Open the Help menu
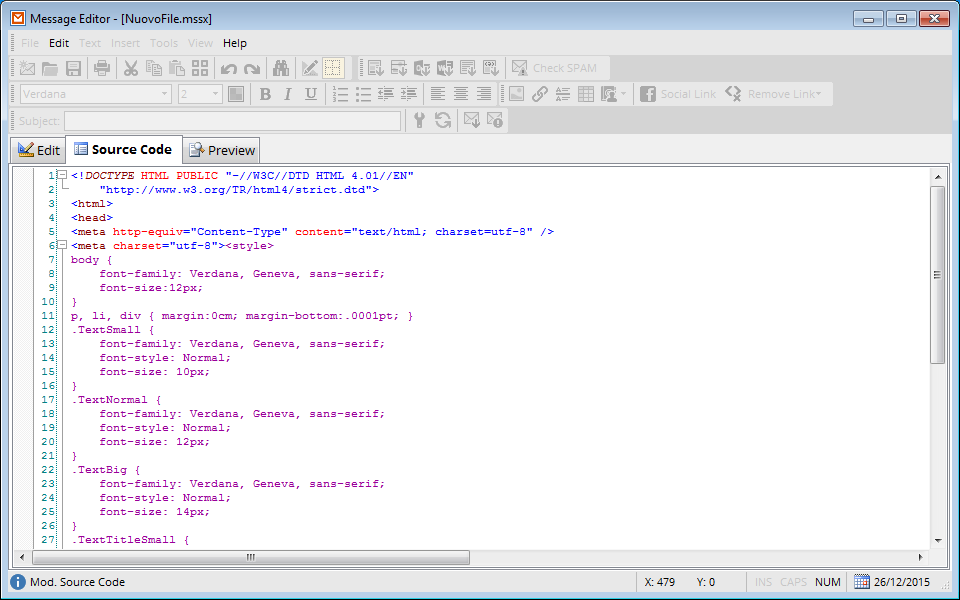Image resolution: width=960 pixels, height=600 pixels. tap(235, 43)
